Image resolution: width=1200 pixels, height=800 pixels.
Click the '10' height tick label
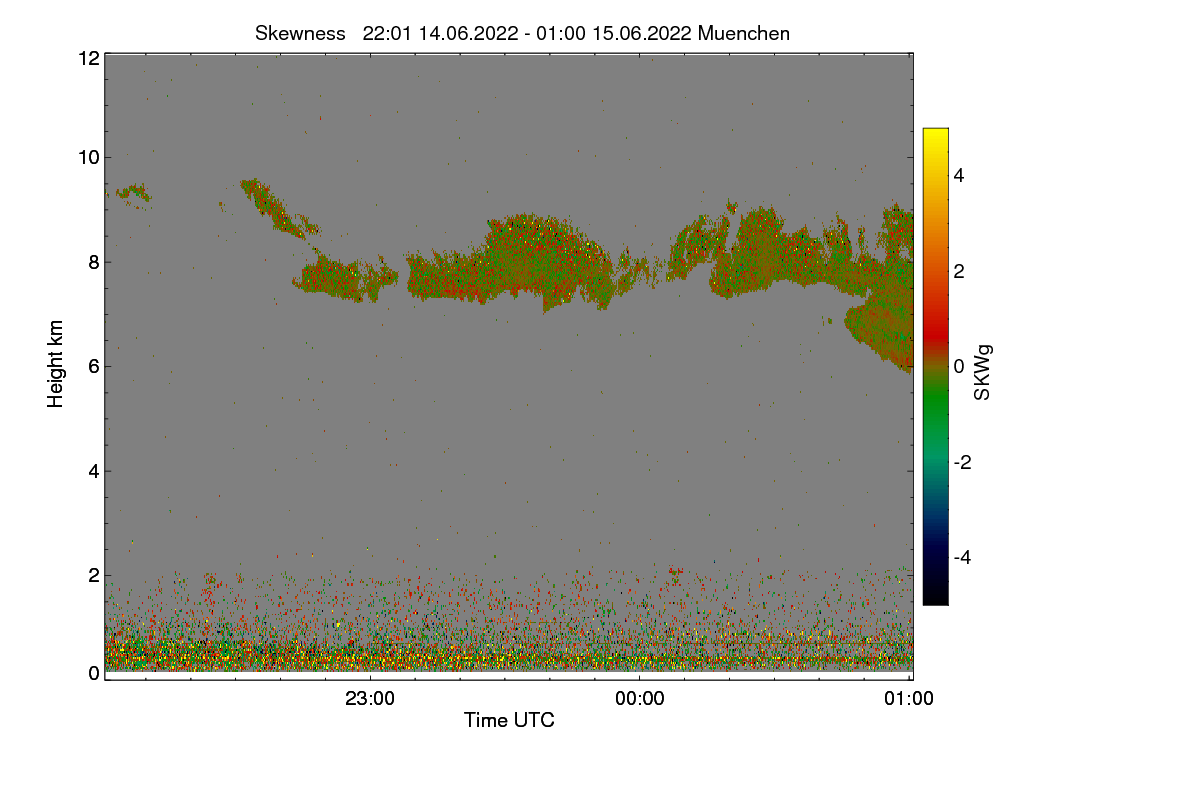[88, 156]
